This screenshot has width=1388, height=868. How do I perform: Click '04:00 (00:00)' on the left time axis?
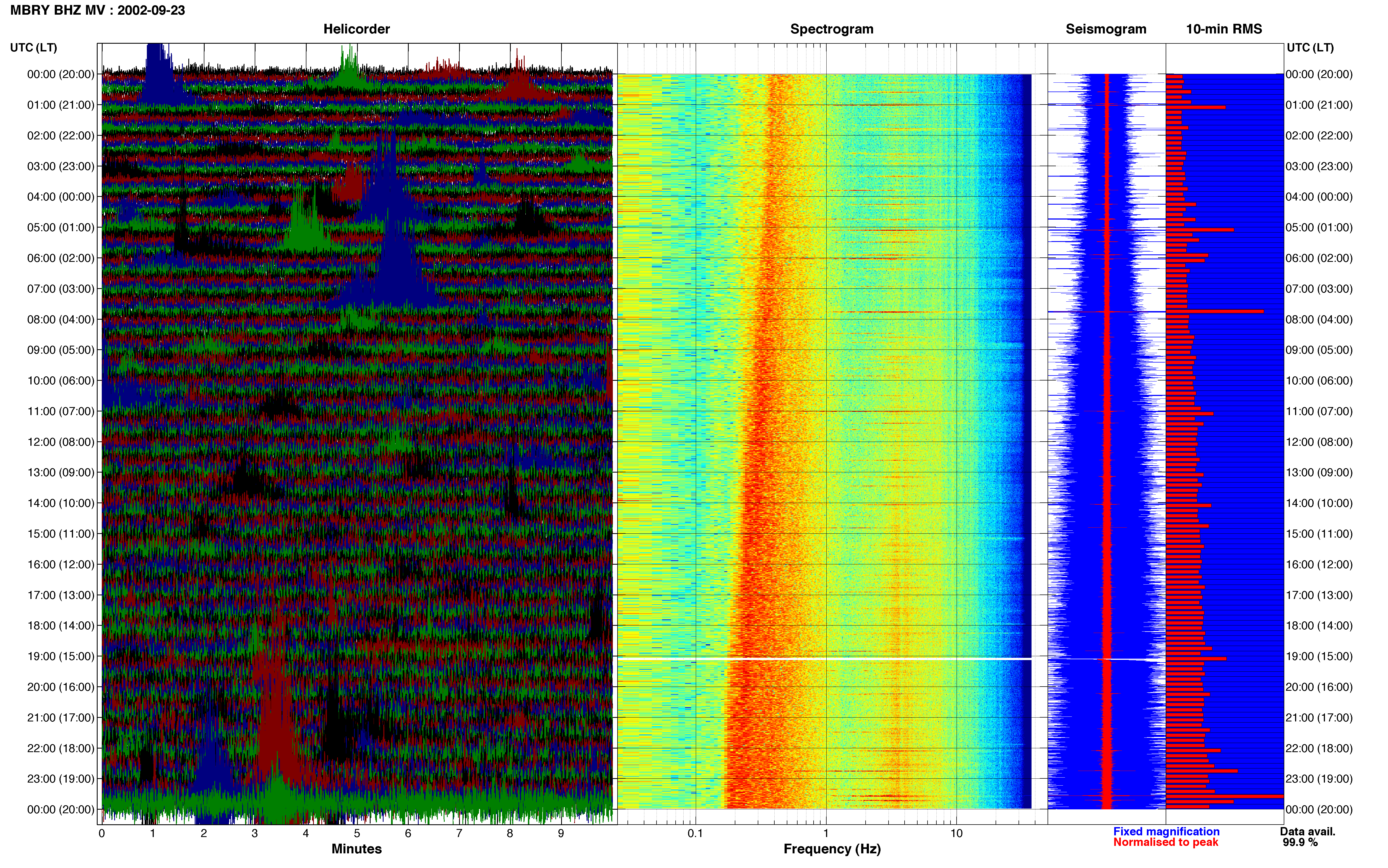(60, 197)
